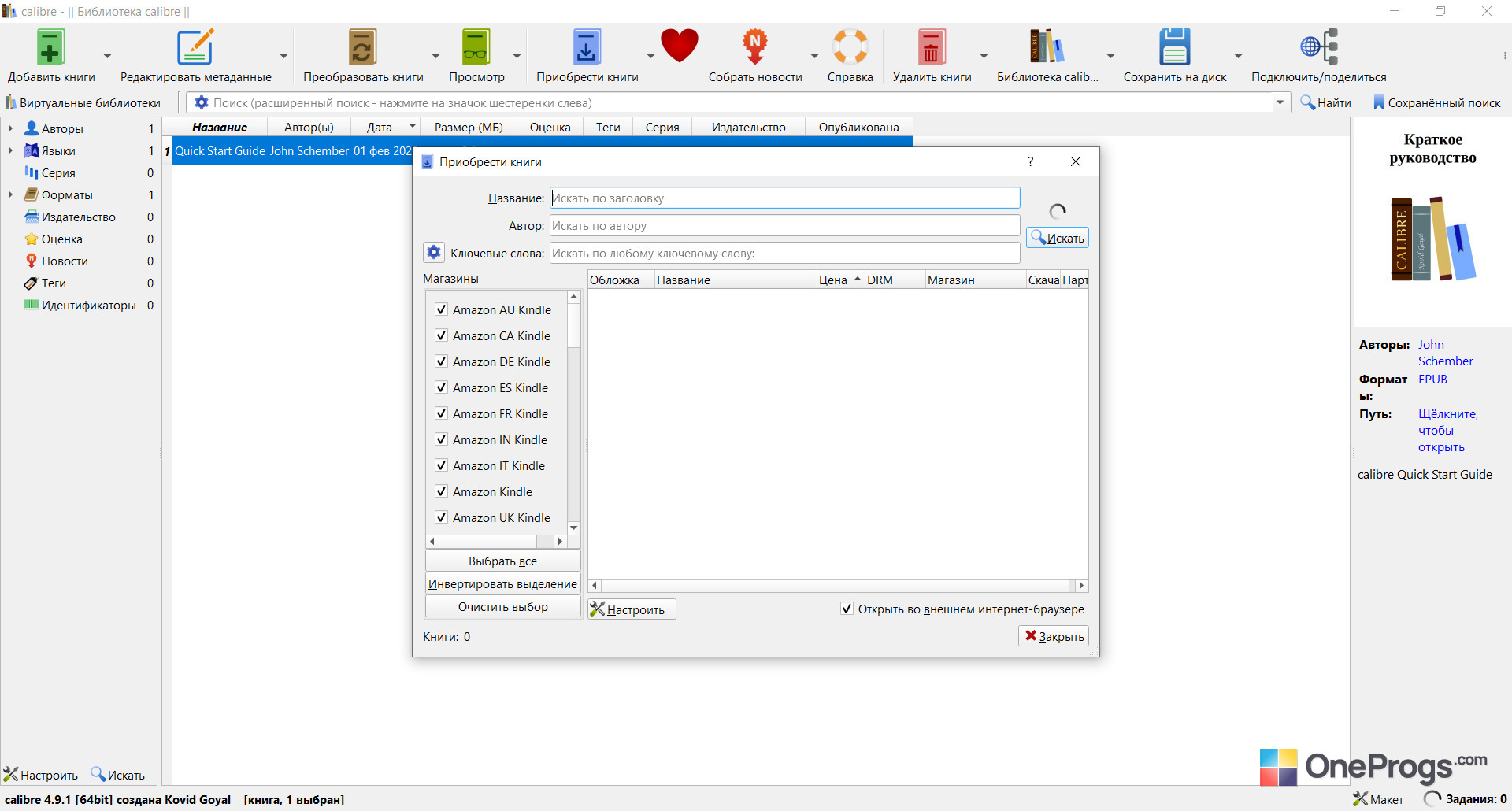The image size is (1512, 811).
Task: Toggle open in external browser checkbox
Action: pyautogui.click(x=847, y=609)
